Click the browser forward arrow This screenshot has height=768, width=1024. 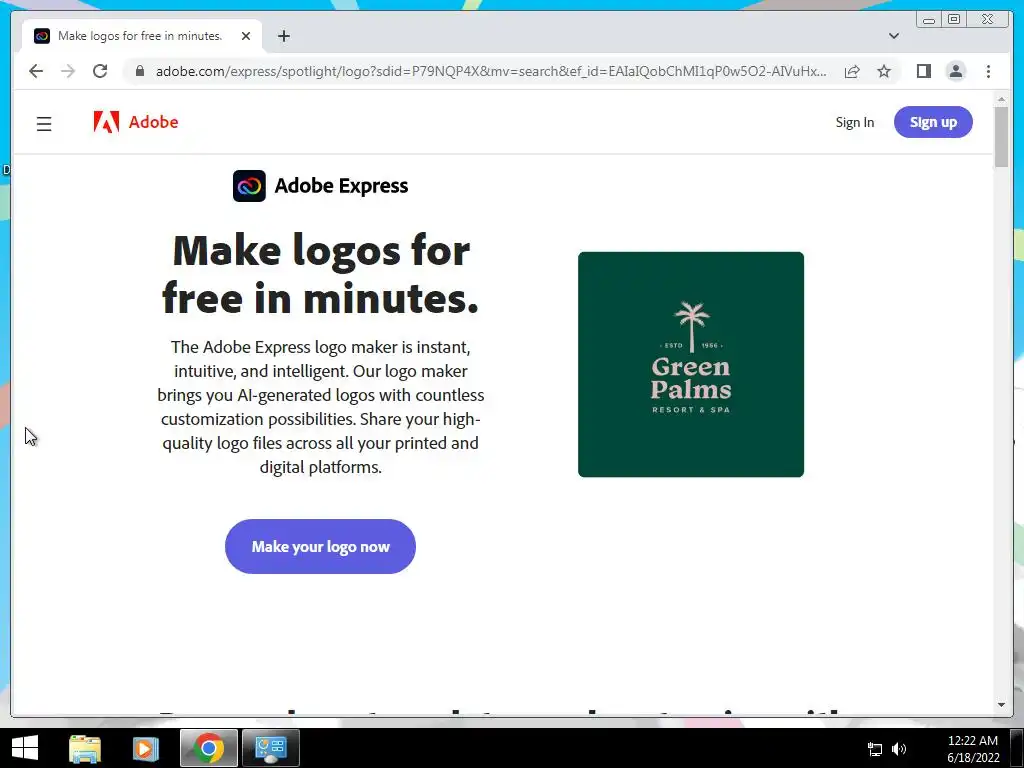[68, 71]
